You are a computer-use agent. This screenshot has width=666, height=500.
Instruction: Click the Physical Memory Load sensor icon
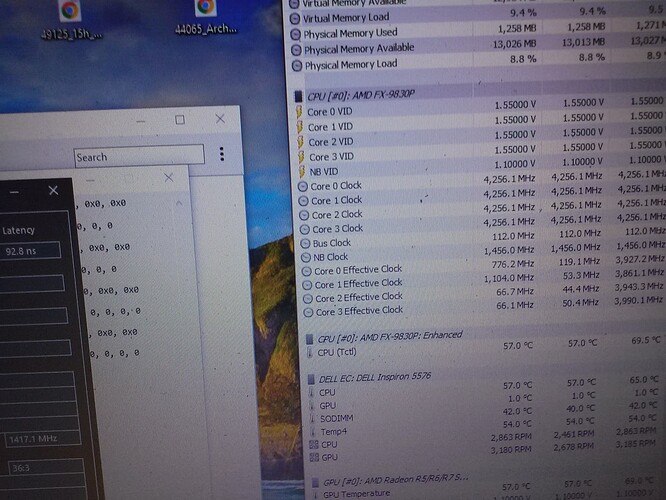[x=297, y=66]
